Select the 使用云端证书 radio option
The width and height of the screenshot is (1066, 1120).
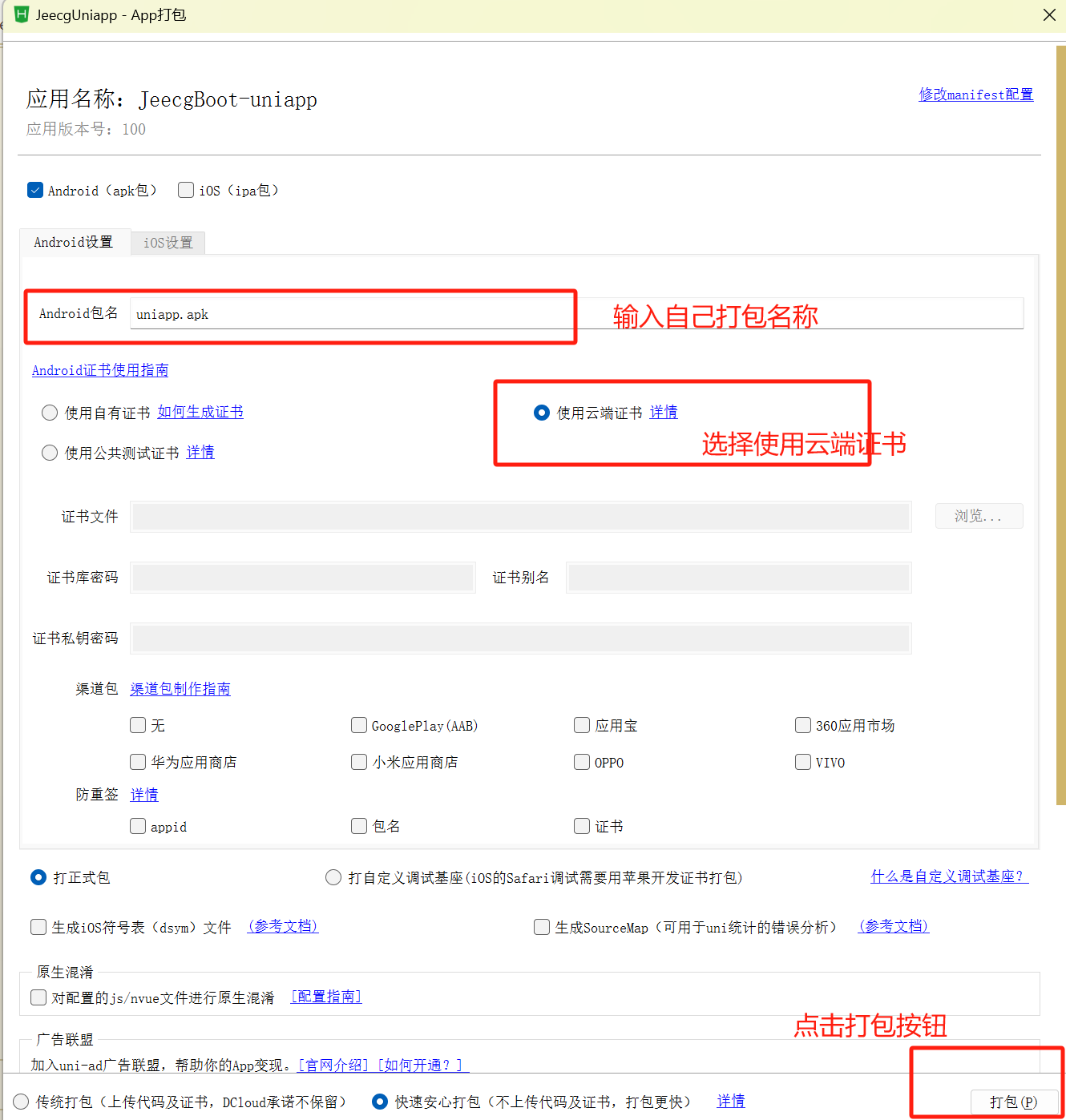point(542,413)
